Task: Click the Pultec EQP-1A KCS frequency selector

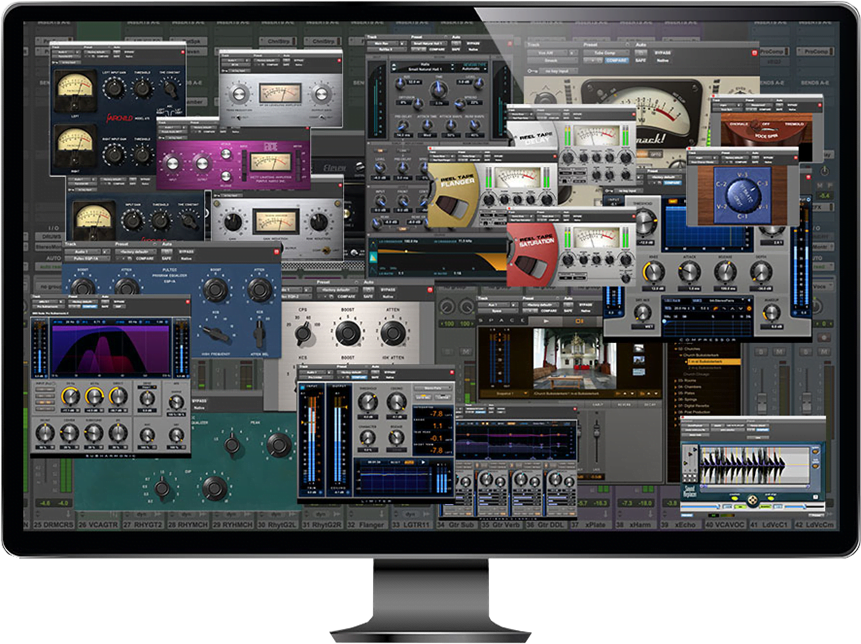Action: coord(215,333)
